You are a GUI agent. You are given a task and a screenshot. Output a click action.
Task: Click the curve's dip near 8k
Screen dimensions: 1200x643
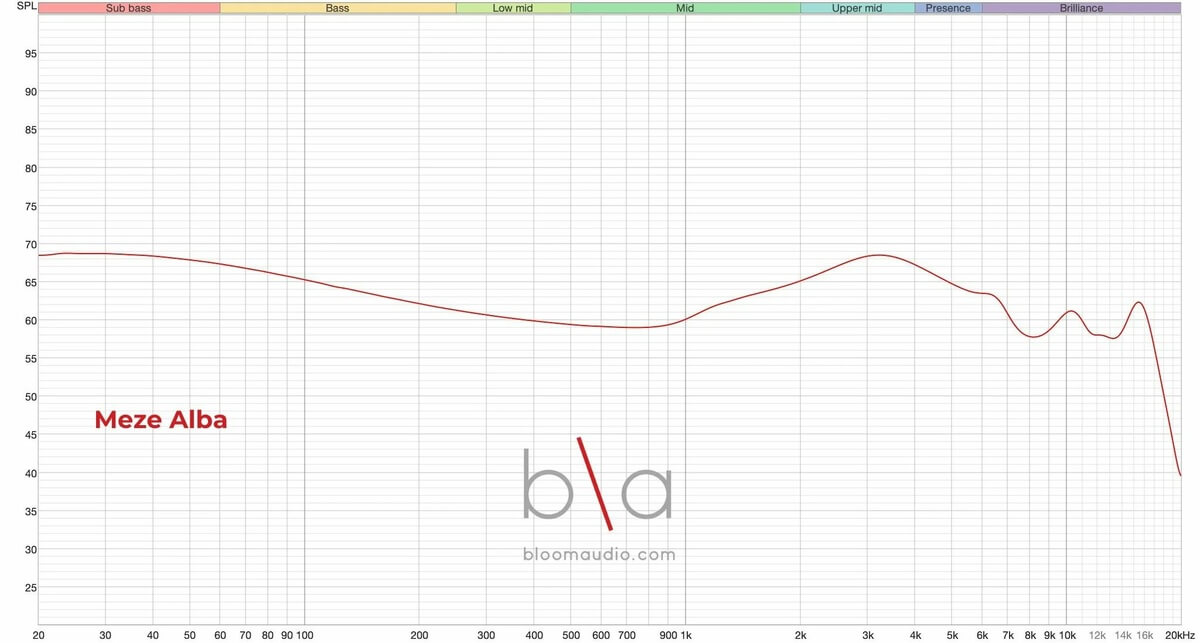click(x=1034, y=337)
